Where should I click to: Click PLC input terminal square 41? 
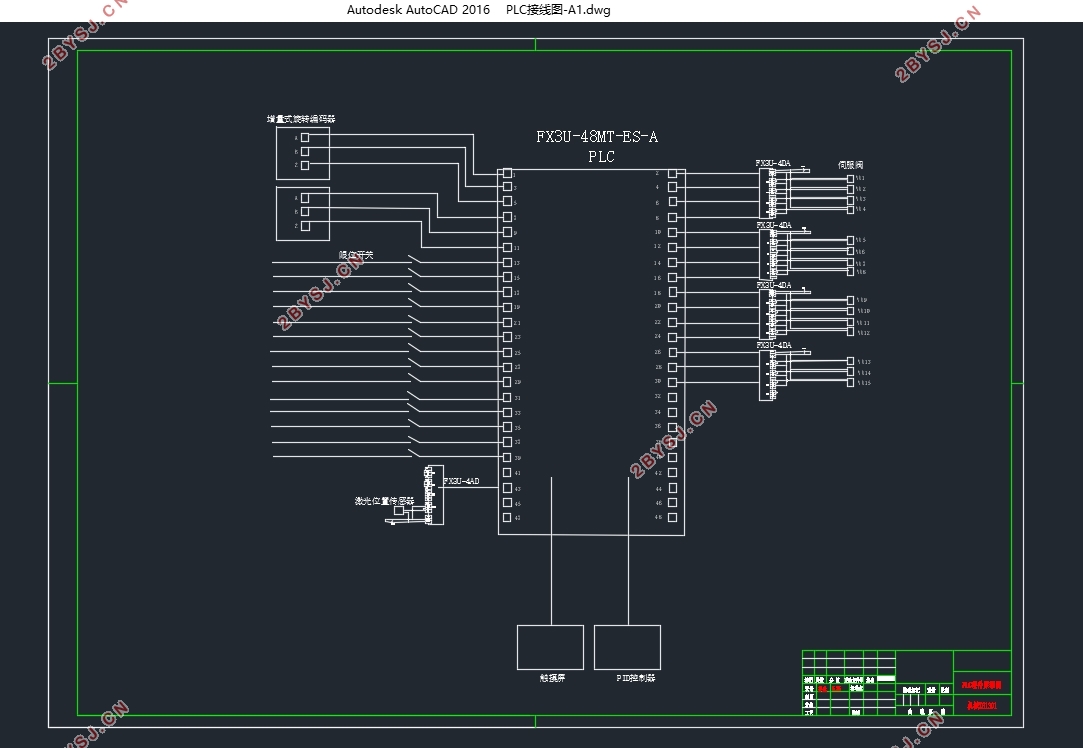[x=507, y=472]
